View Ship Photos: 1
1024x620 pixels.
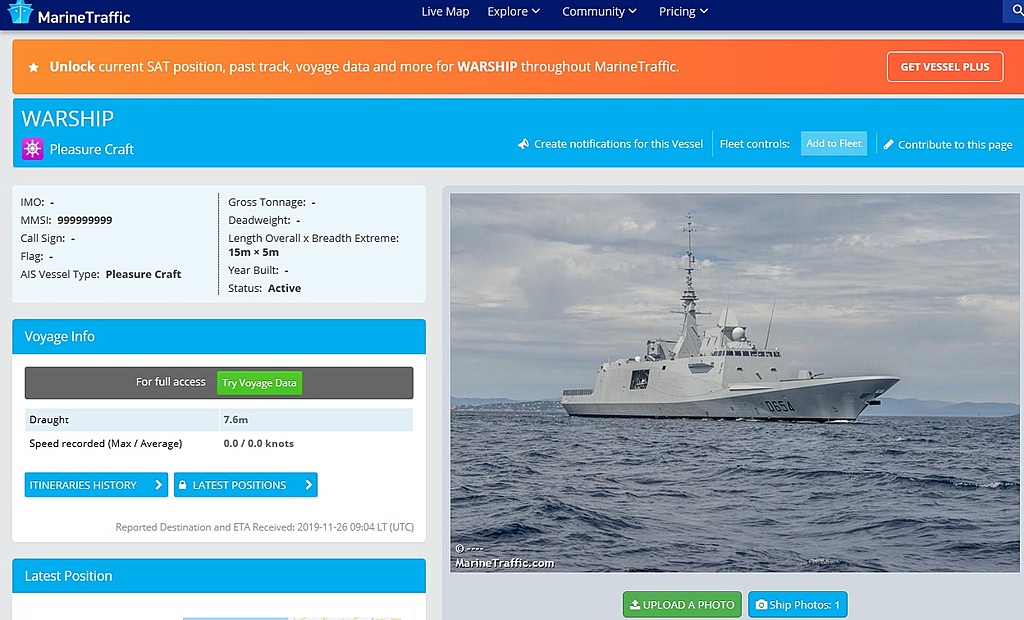(x=798, y=605)
